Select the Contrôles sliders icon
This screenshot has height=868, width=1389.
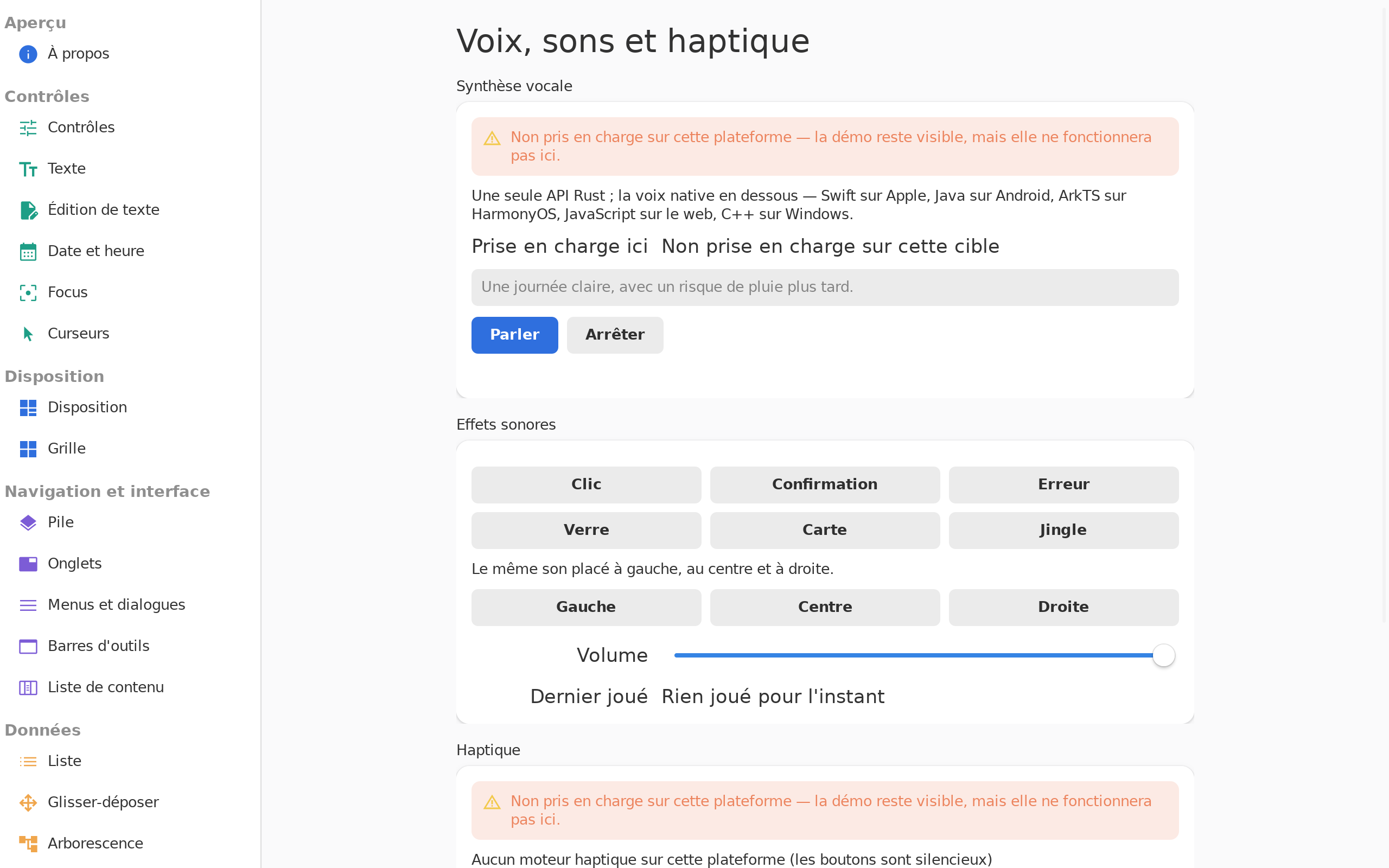pyautogui.click(x=28, y=127)
